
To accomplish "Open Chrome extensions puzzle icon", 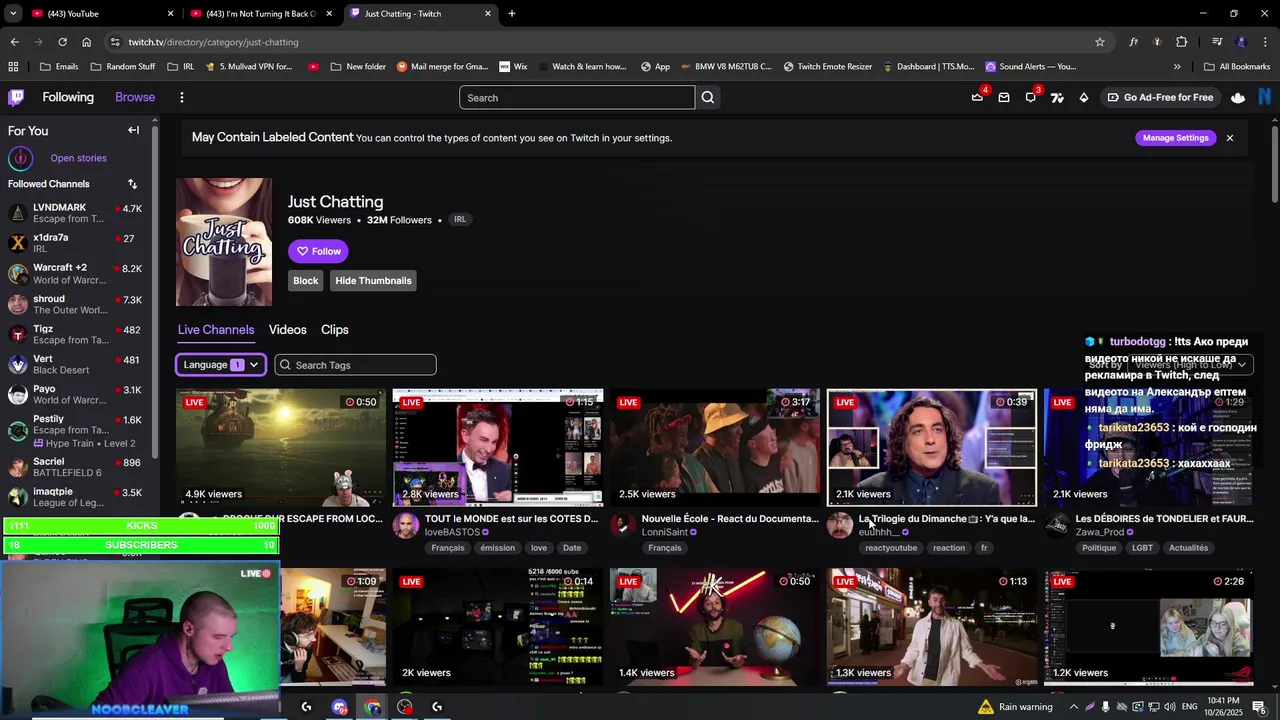I will coord(1181,42).
